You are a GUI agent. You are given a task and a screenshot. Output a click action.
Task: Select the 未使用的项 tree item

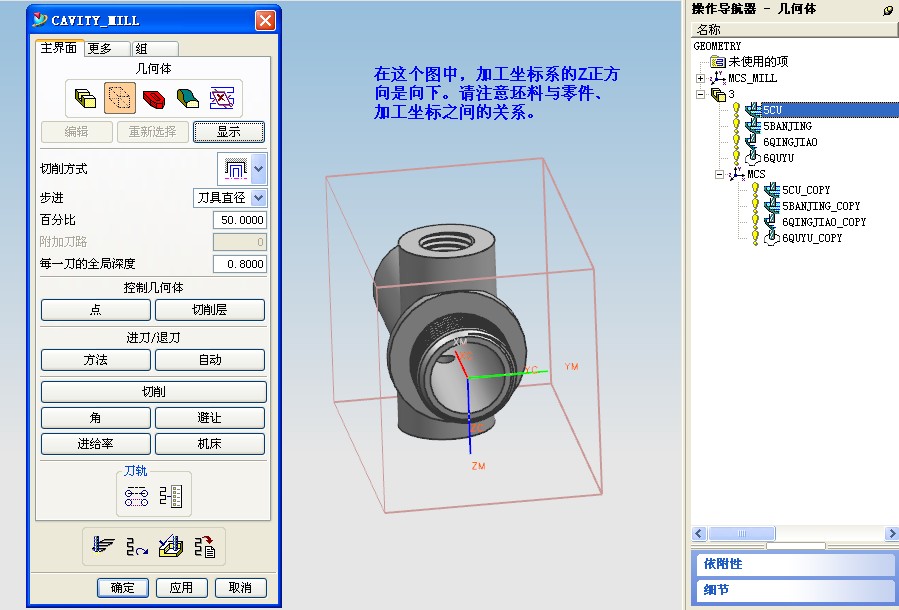pos(758,62)
